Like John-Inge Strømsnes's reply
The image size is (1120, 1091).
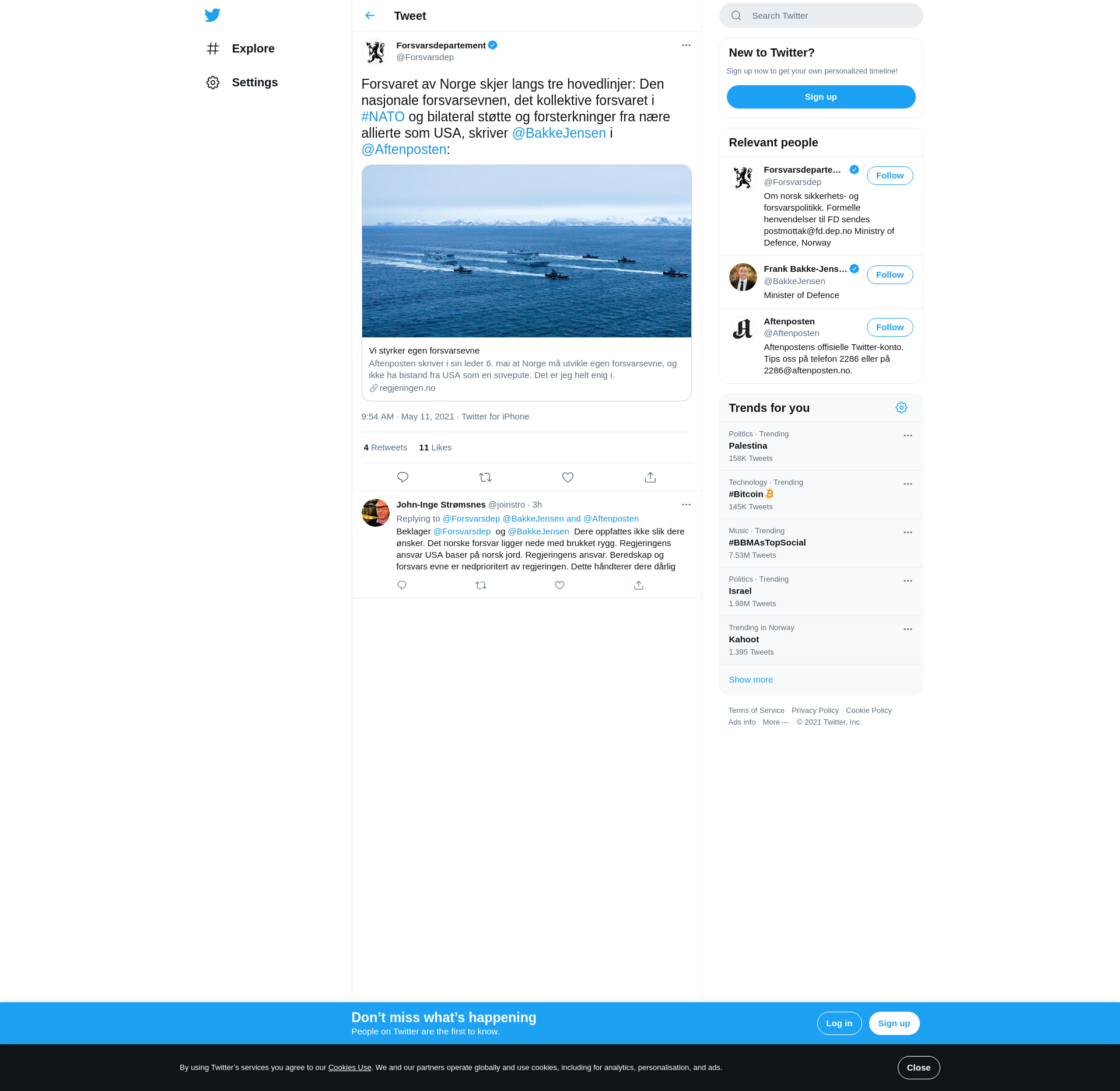(559, 585)
